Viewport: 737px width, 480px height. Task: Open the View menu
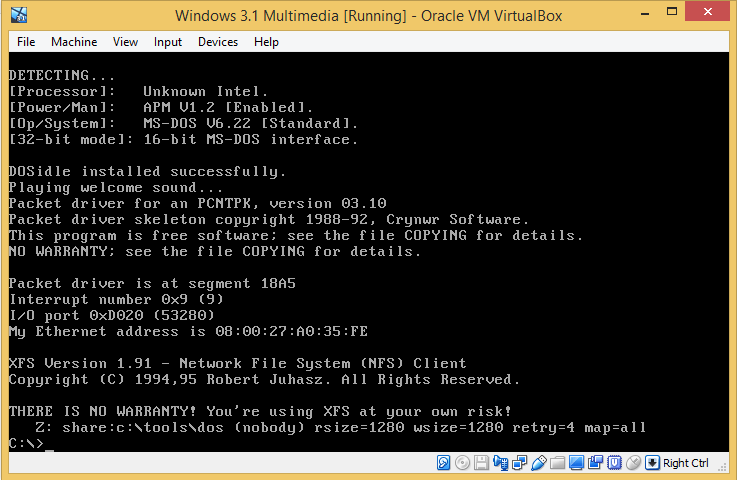(125, 42)
